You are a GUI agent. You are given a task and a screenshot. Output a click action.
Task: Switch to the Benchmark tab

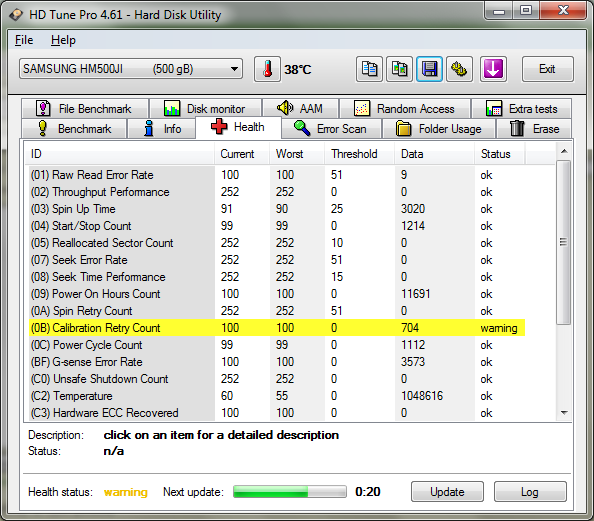click(74, 128)
